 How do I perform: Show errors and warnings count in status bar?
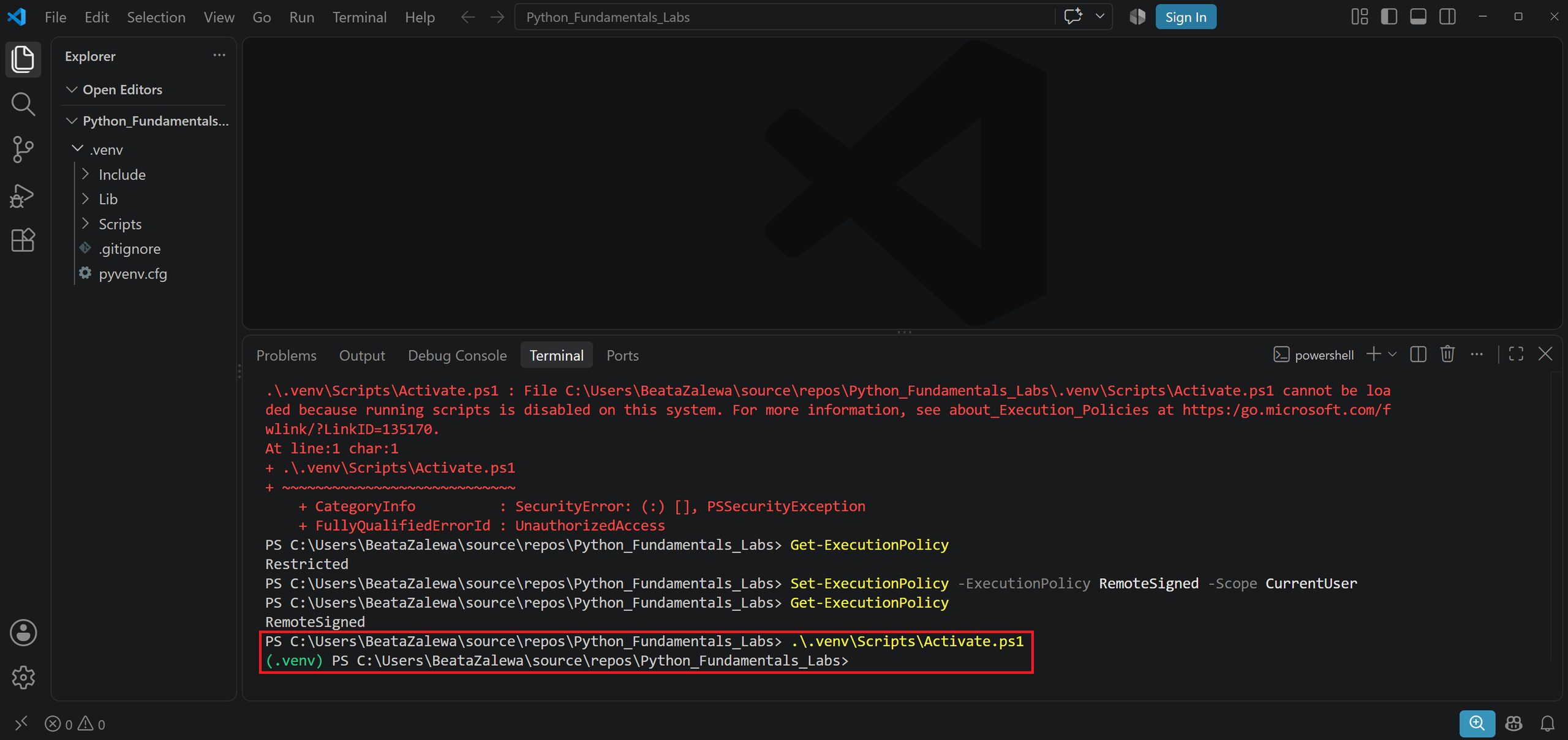click(75, 724)
